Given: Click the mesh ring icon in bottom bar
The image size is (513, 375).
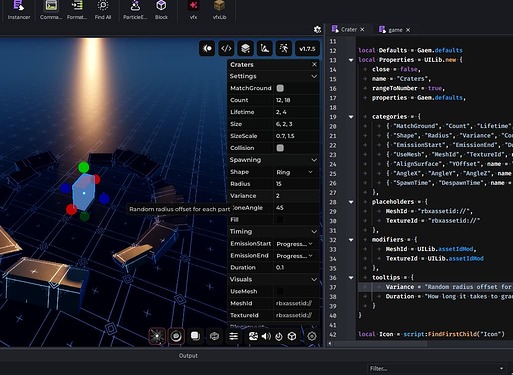Looking at the screenshot, I should pyautogui.click(x=214, y=336).
